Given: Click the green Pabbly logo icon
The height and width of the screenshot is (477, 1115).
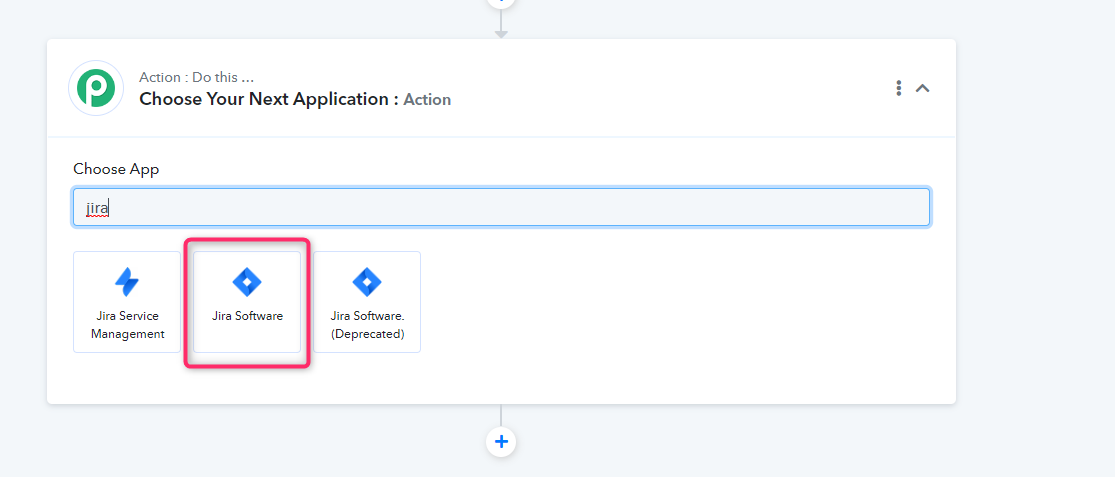Looking at the screenshot, I should (96, 88).
